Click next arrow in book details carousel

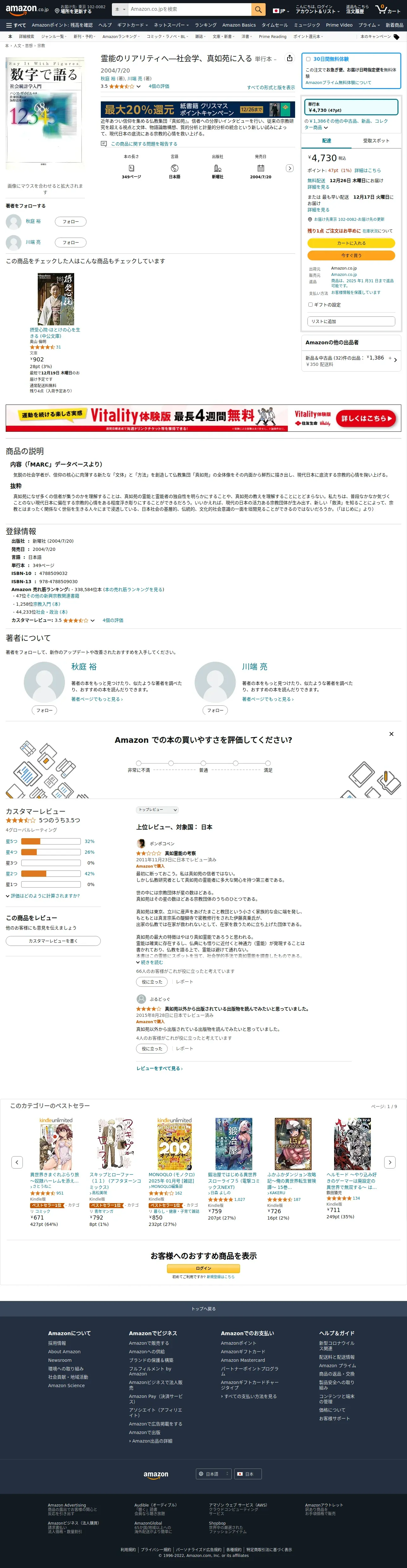click(x=289, y=168)
